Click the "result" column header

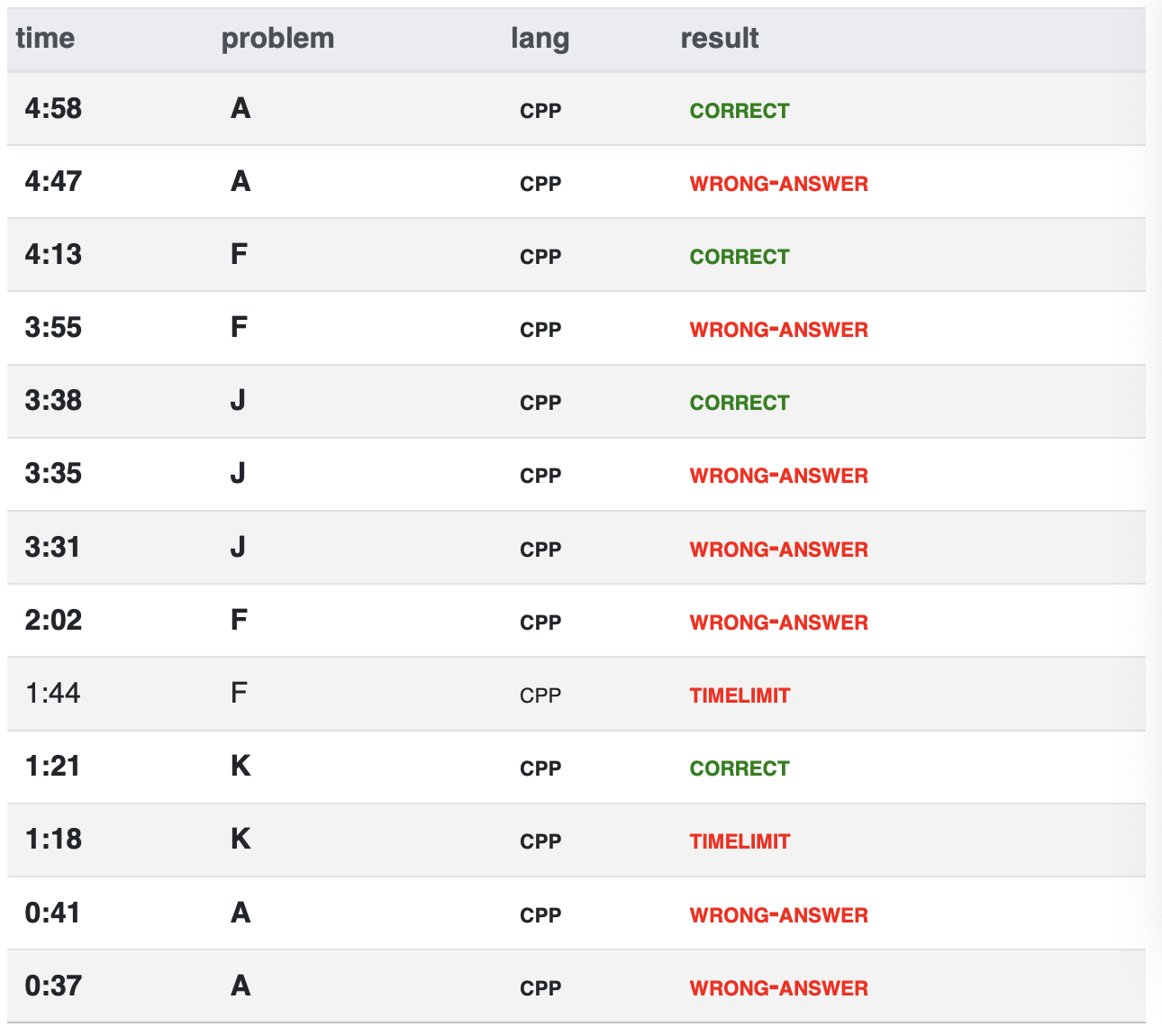click(719, 39)
